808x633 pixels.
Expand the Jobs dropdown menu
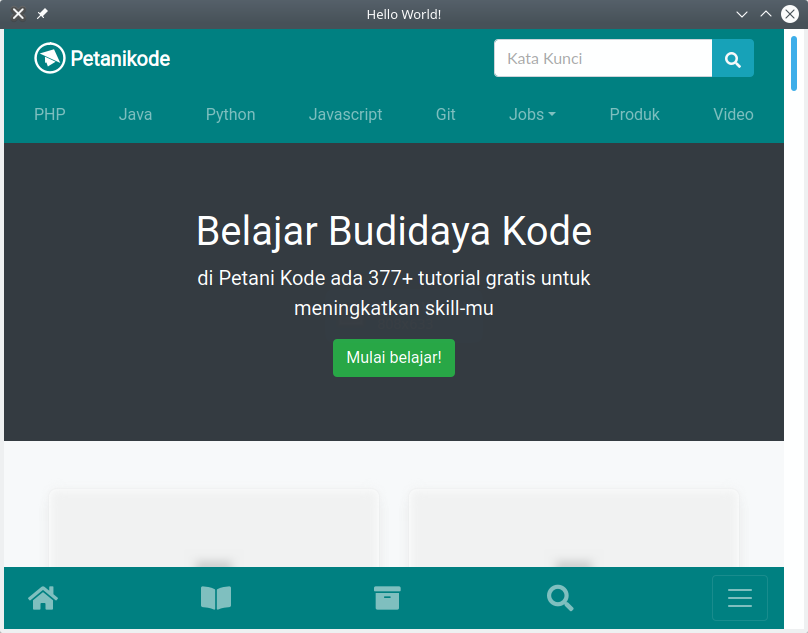coord(532,114)
